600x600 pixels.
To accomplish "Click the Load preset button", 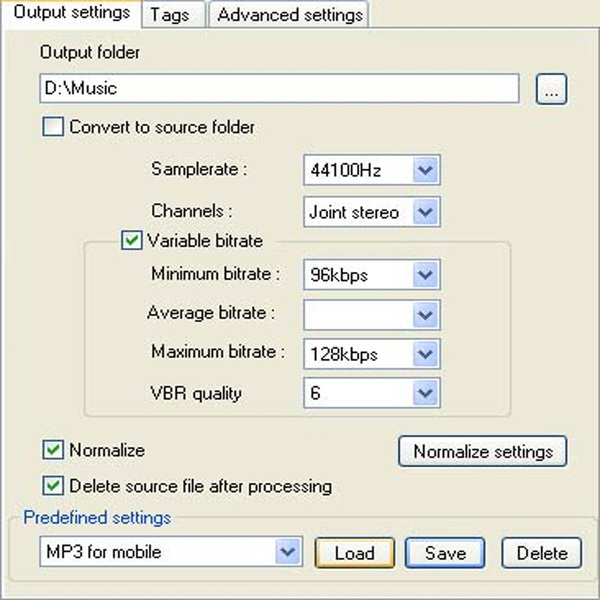I will click(x=354, y=553).
